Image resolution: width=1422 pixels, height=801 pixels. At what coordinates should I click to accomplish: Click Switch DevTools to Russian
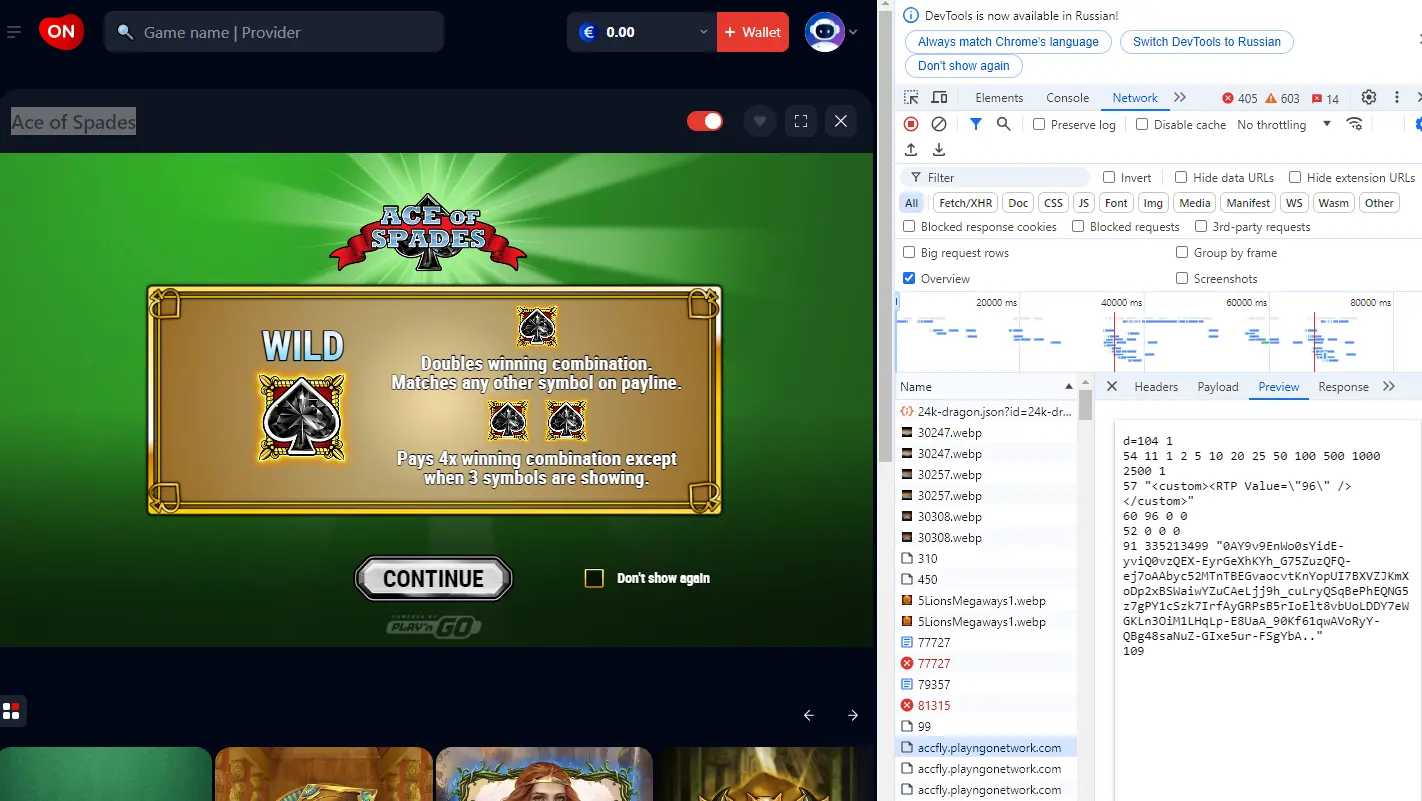[1206, 42]
